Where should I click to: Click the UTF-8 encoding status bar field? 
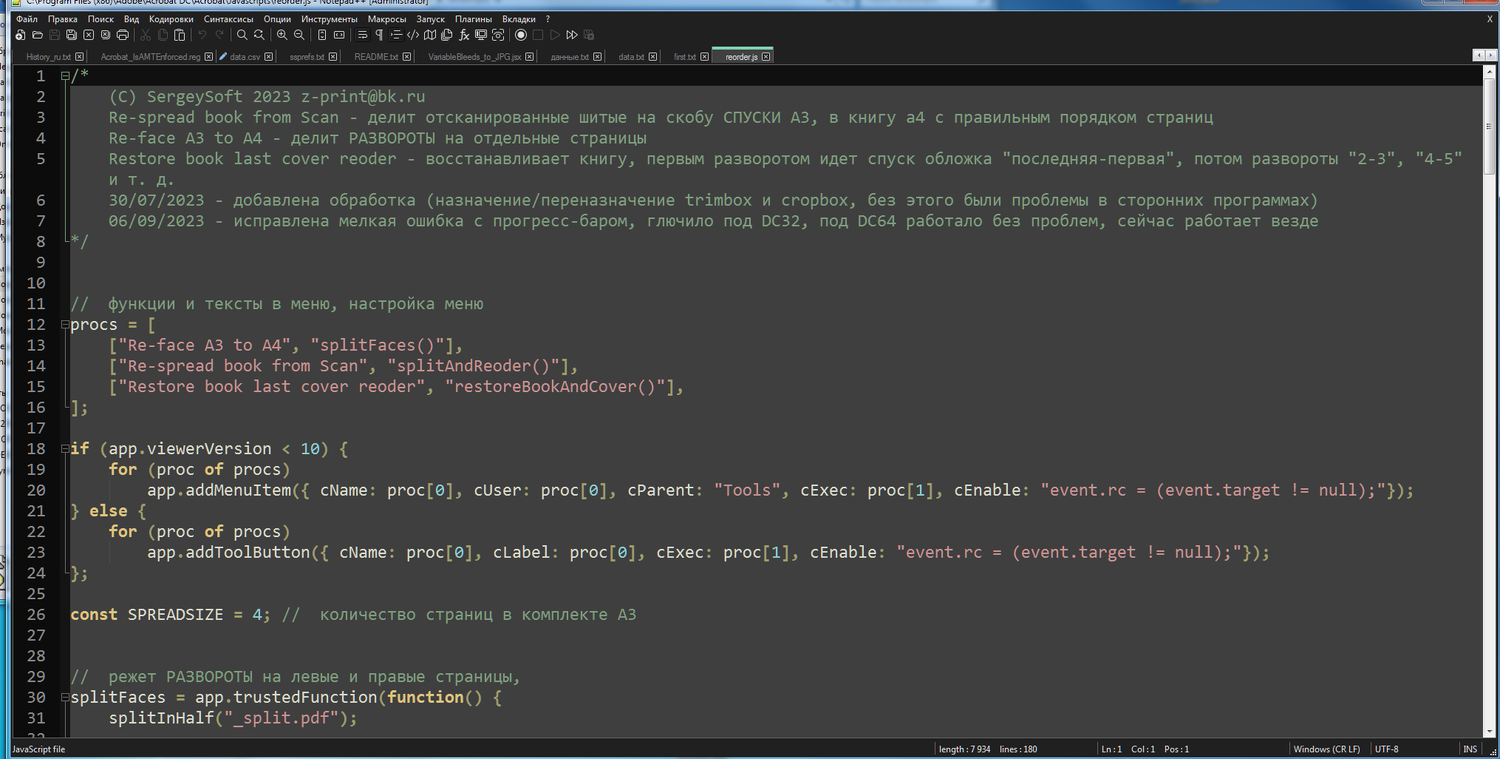pyautogui.click(x=1414, y=749)
